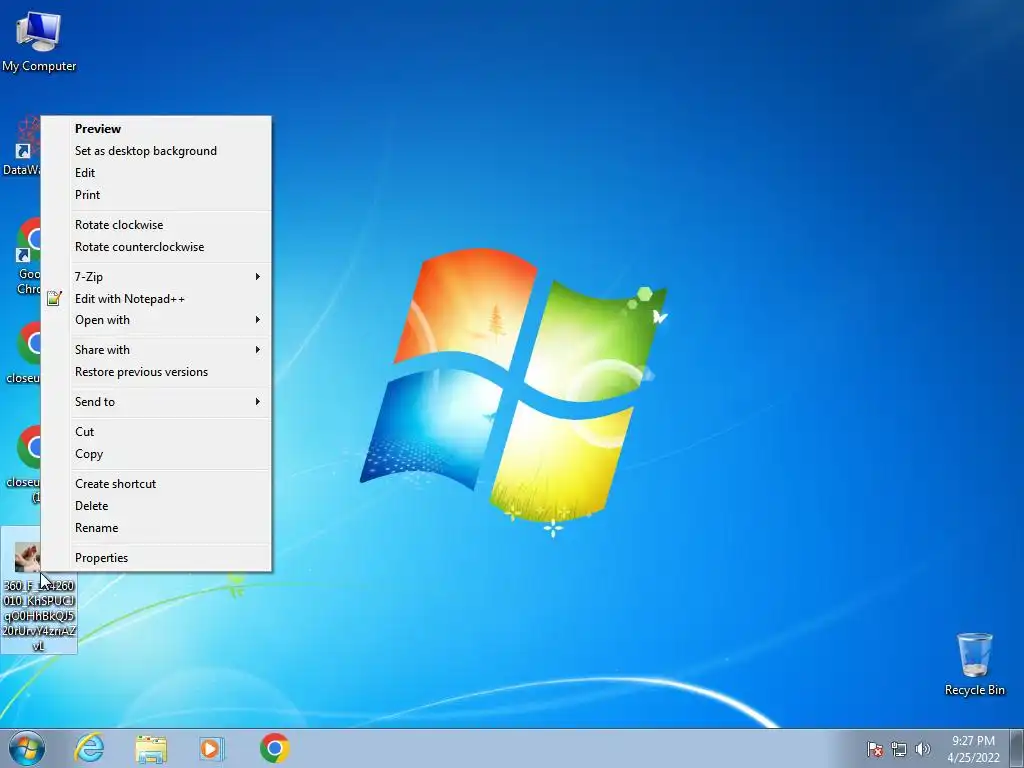Select Print in the context menu

tap(156, 195)
